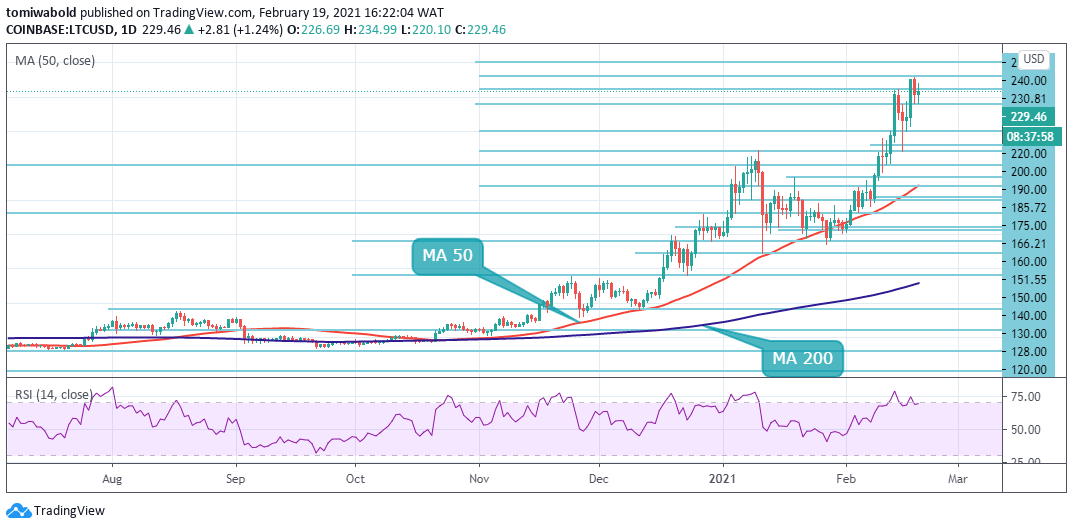Click the 175.00 price axis label
Viewport: 1073px width, 529px height.
1028,226
